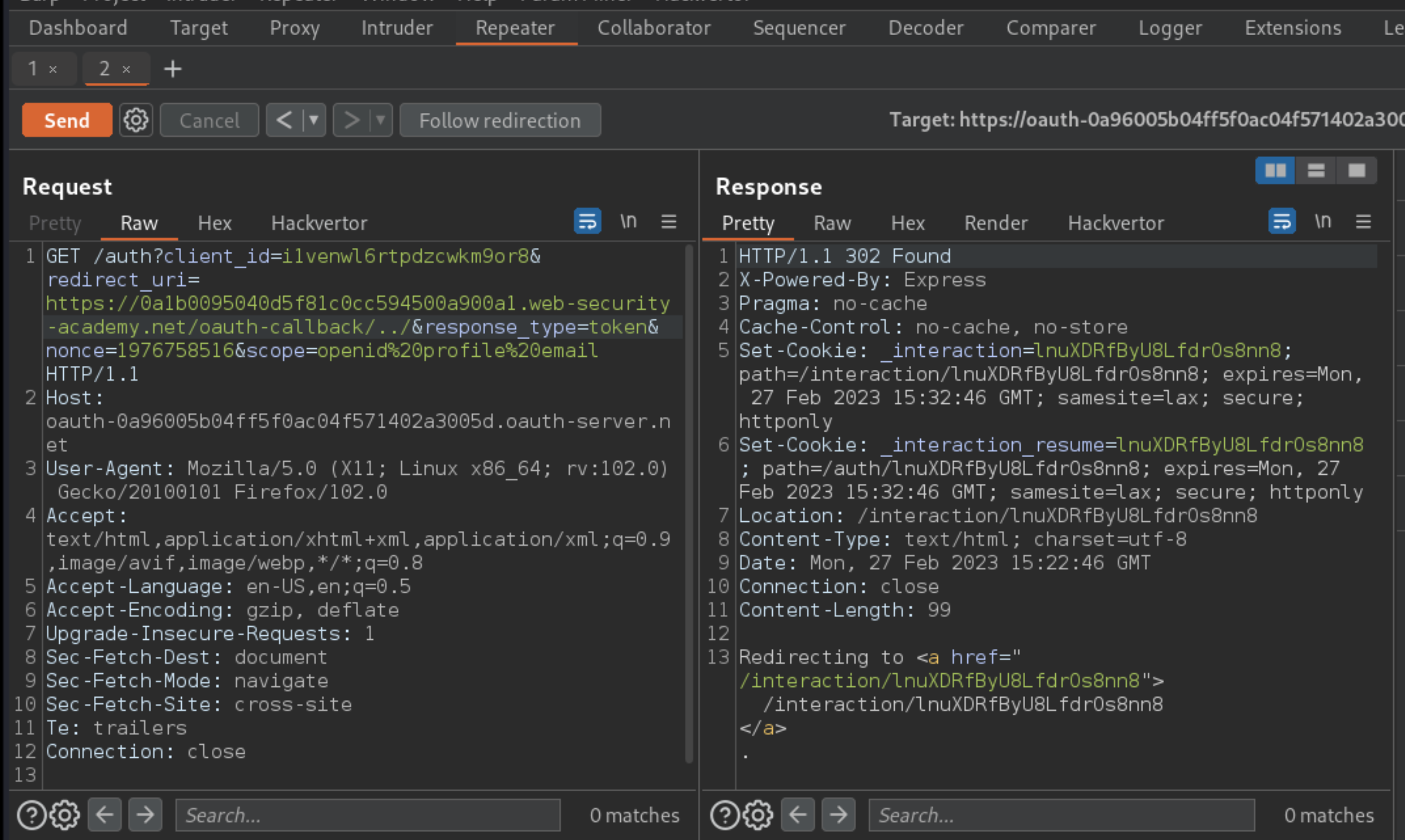Toggle word wrap in Response panel

tap(1282, 221)
